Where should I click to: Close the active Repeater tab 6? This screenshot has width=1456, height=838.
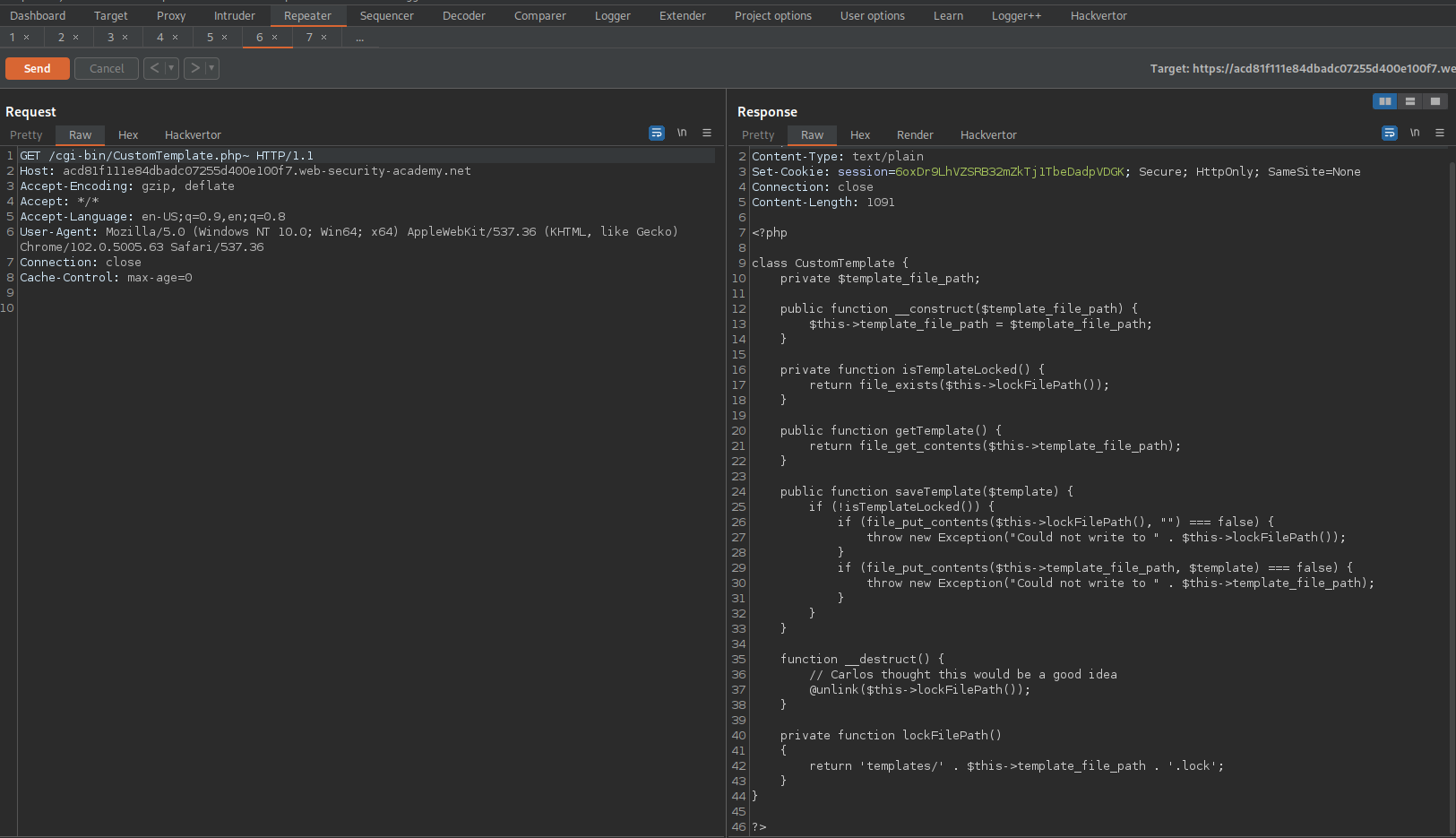[275, 38]
